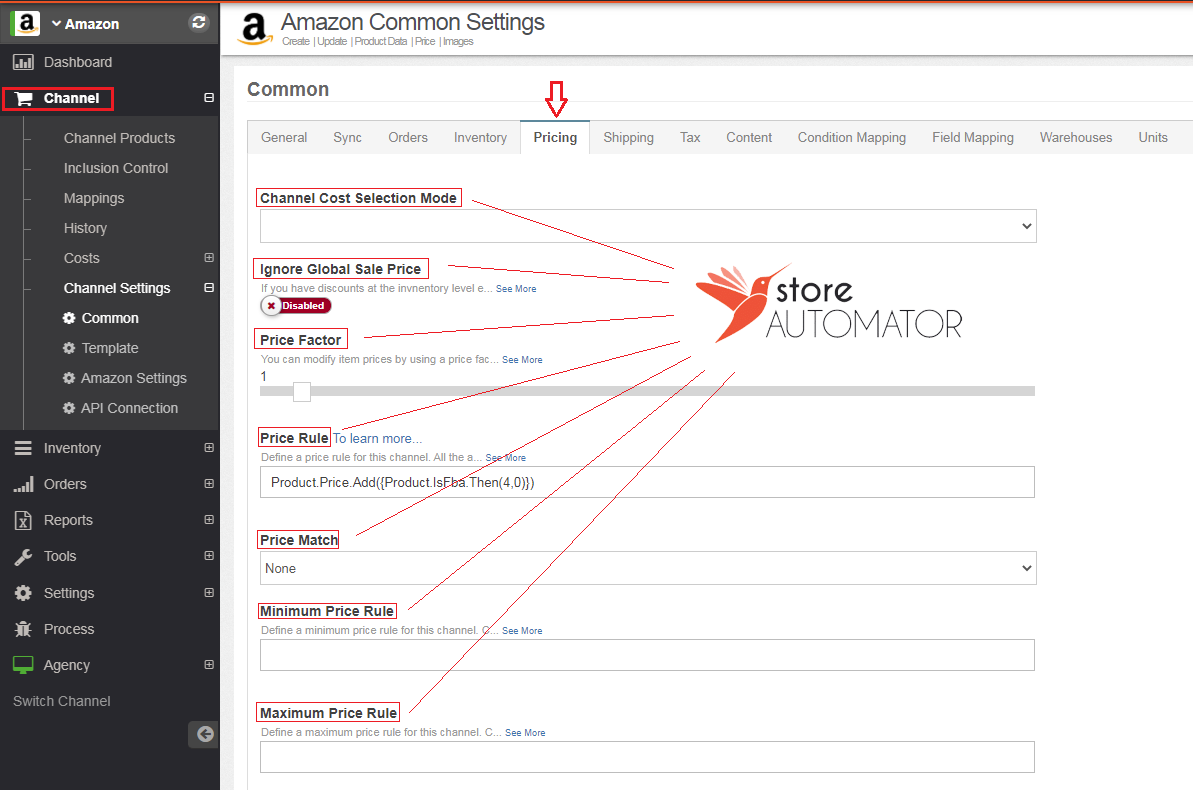
Task: Click the Minimum Price Rule input field
Action: coord(647,655)
